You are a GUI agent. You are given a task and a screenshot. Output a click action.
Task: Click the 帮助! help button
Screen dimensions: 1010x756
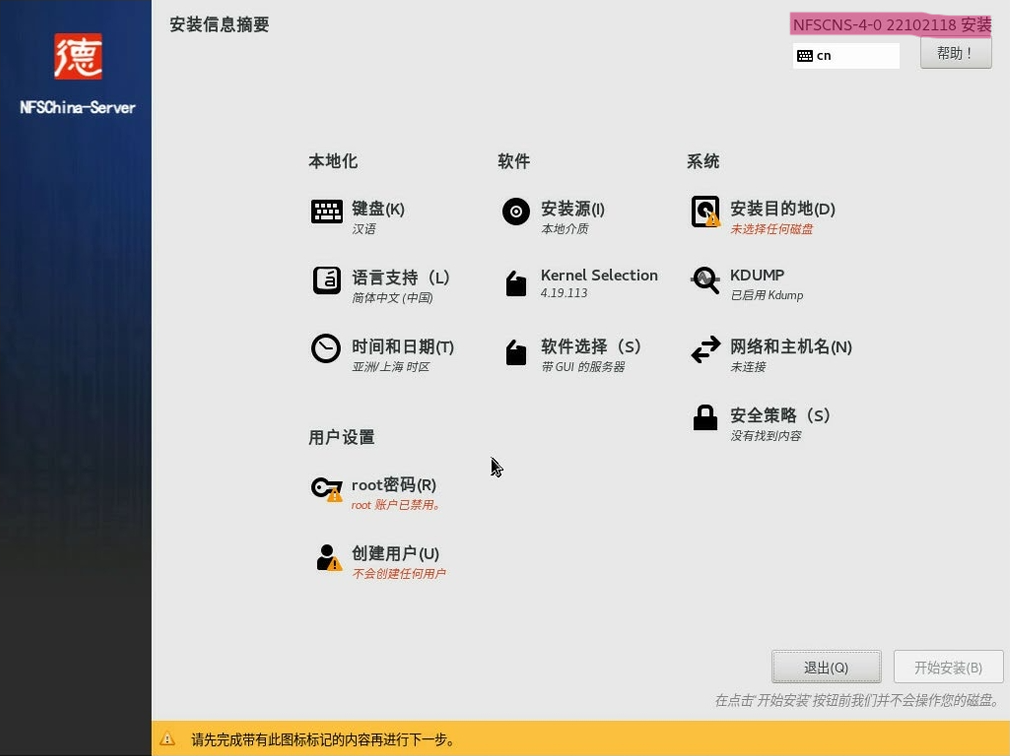coord(955,53)
